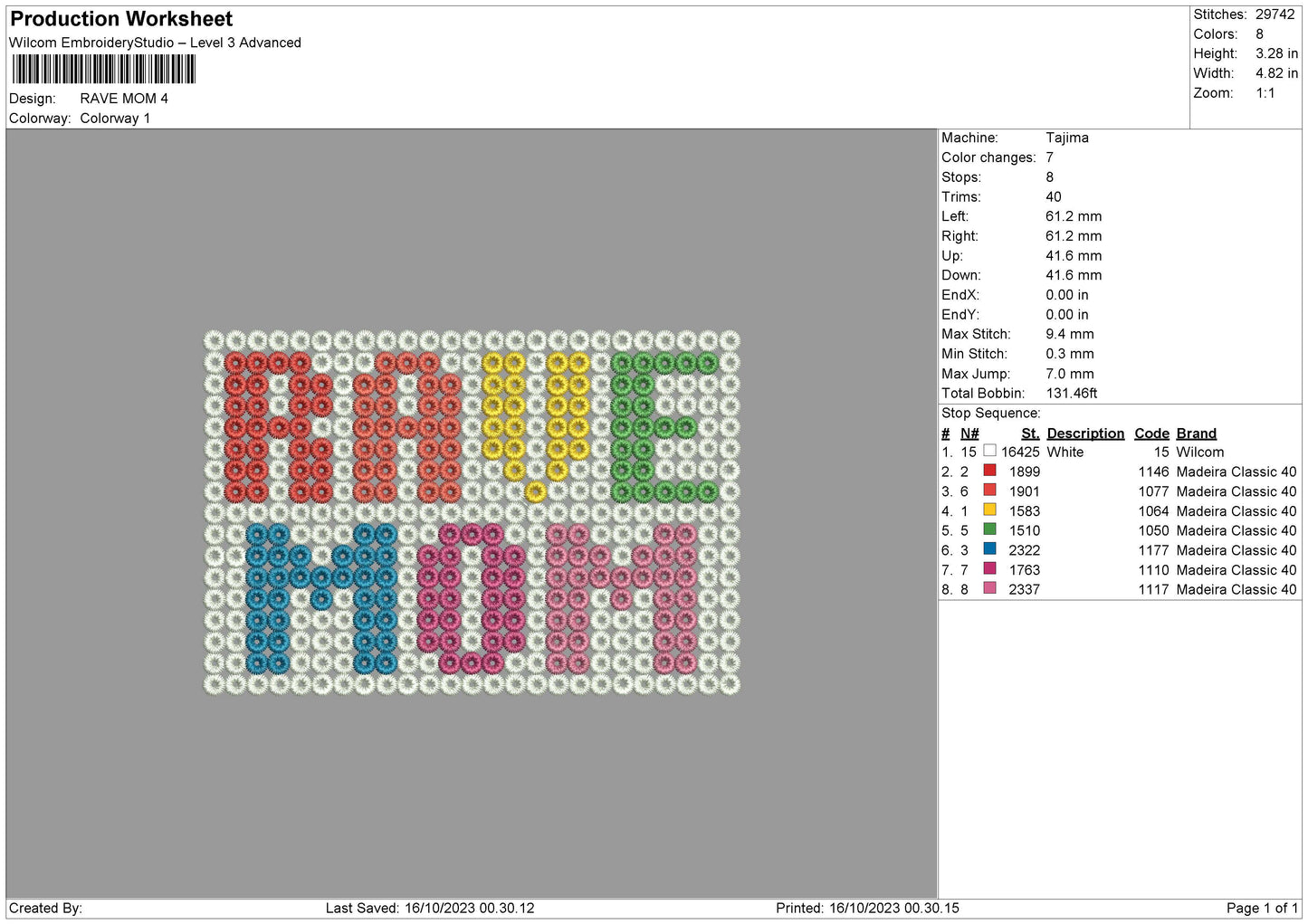
Task: Click the 'St.' column header
Action: [1030, 433]
